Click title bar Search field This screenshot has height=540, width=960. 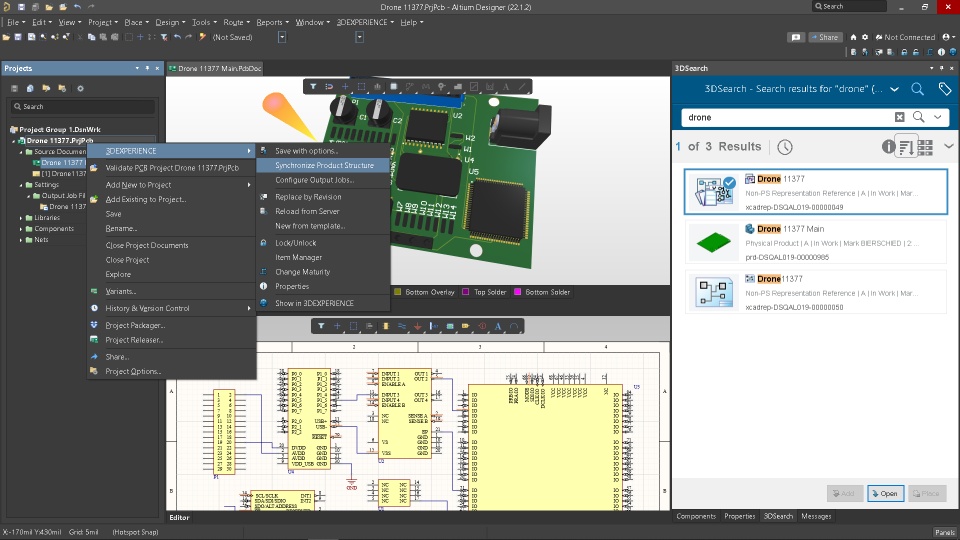pyautogui.click(x=849, y=6)
